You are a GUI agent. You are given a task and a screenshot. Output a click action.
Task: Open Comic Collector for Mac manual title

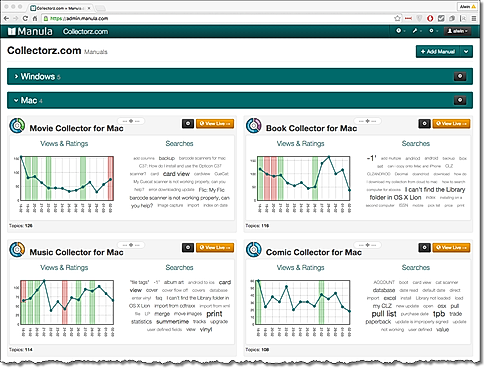point(314,252)
